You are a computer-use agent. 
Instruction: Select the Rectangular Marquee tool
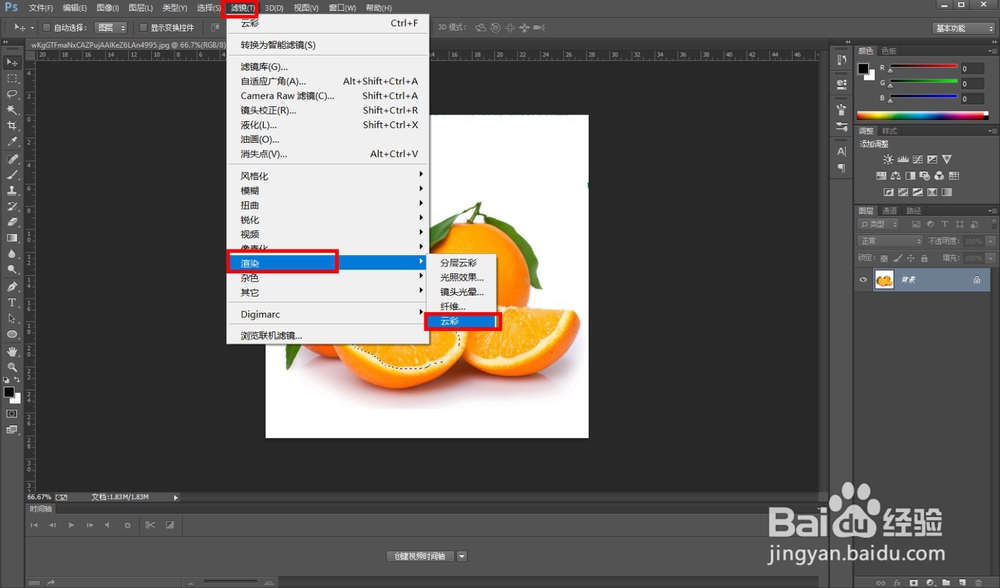(x=12, y=78)
